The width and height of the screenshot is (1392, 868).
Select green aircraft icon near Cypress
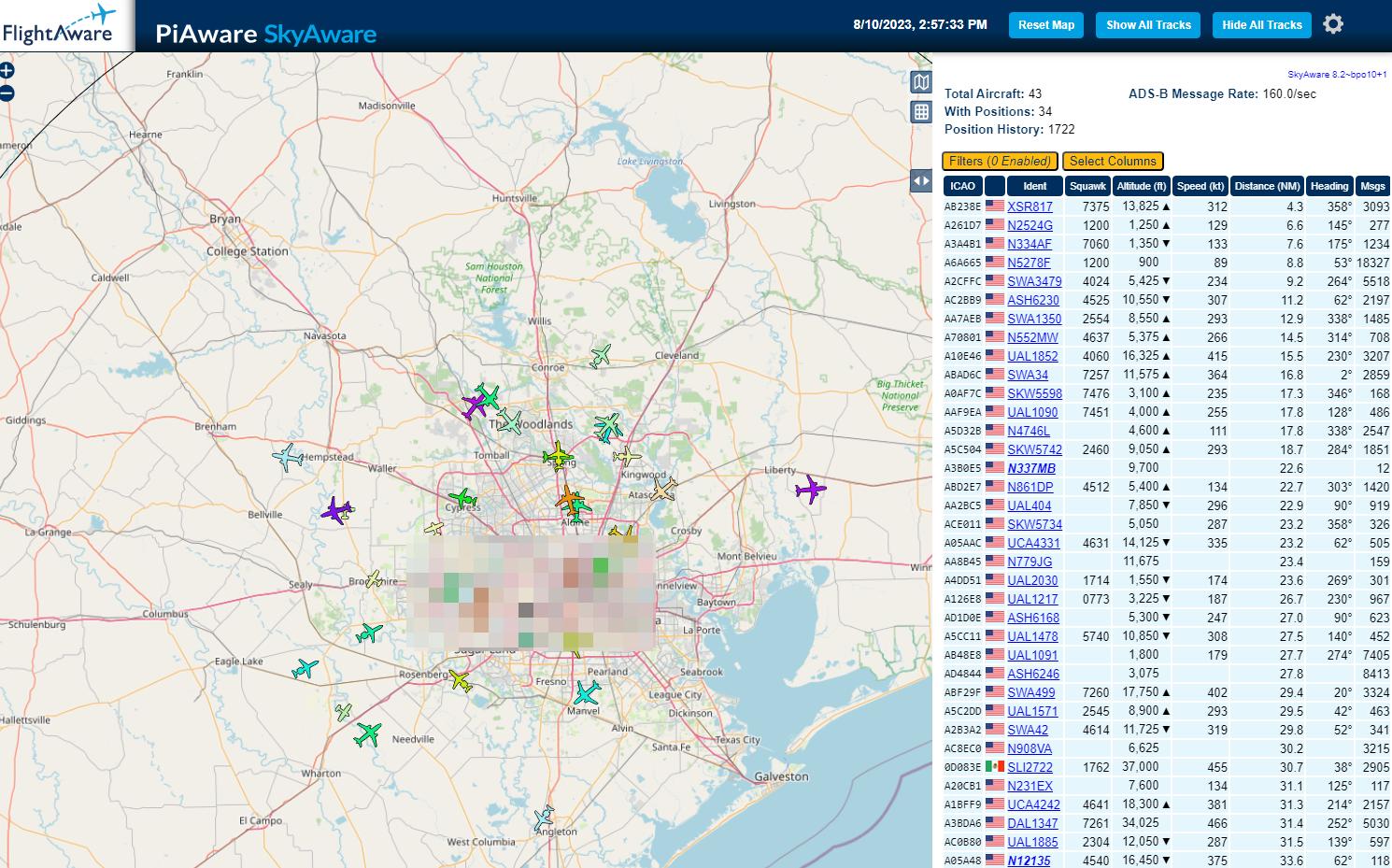click(x=462, y=498)
